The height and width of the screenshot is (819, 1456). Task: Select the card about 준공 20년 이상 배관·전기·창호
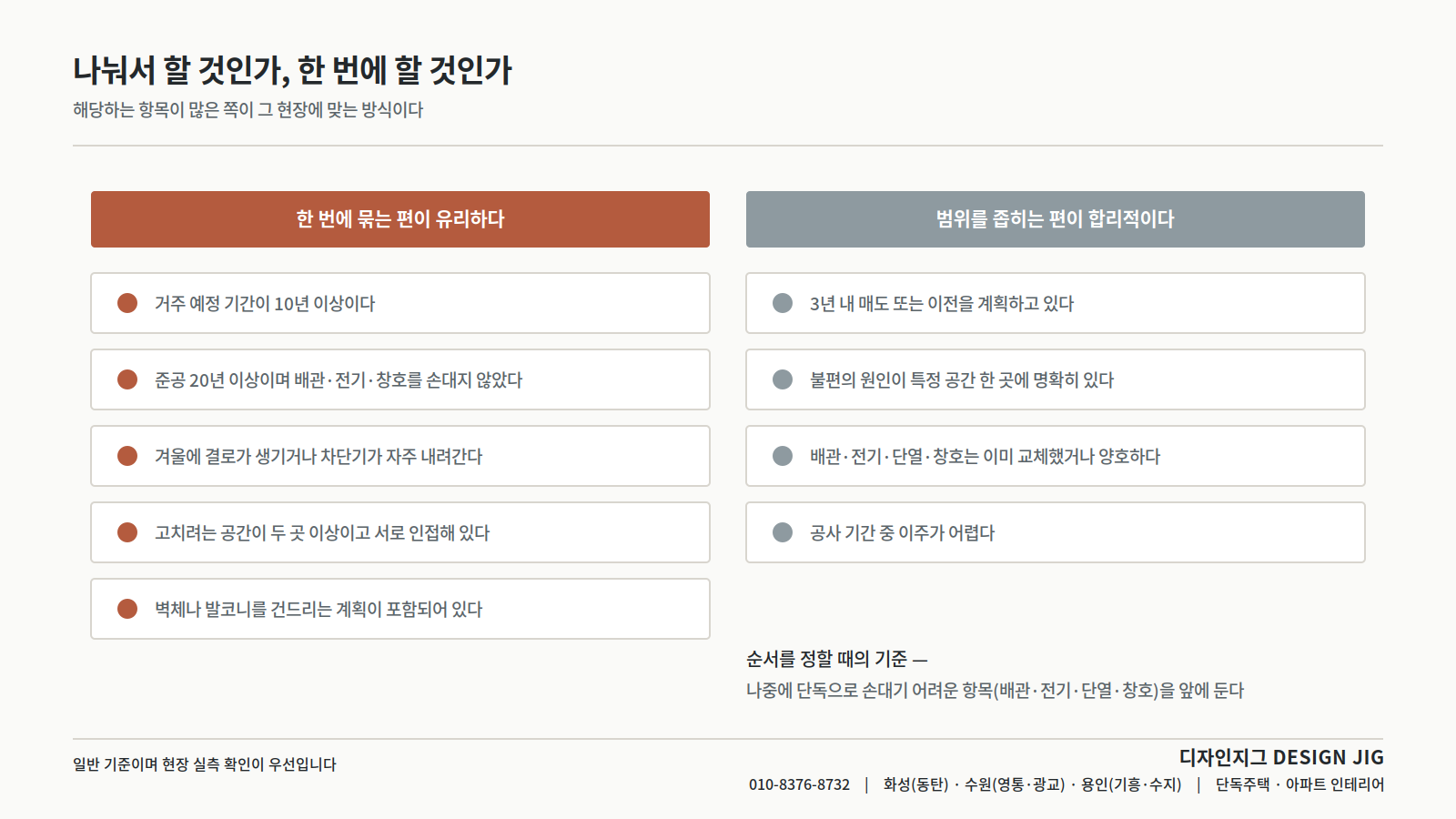click(400, 379)
